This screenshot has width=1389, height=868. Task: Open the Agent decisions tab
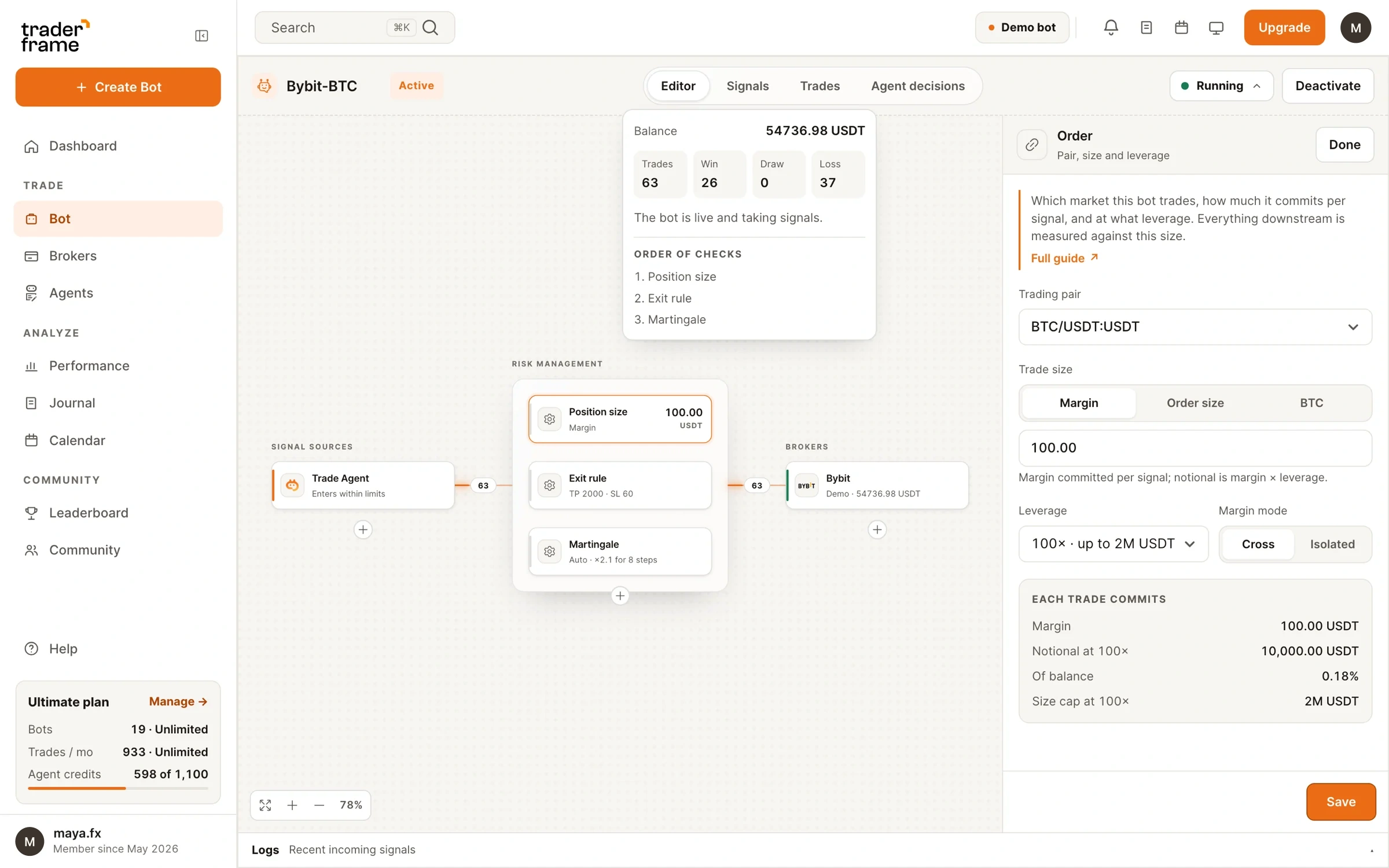tap(917, 86)
